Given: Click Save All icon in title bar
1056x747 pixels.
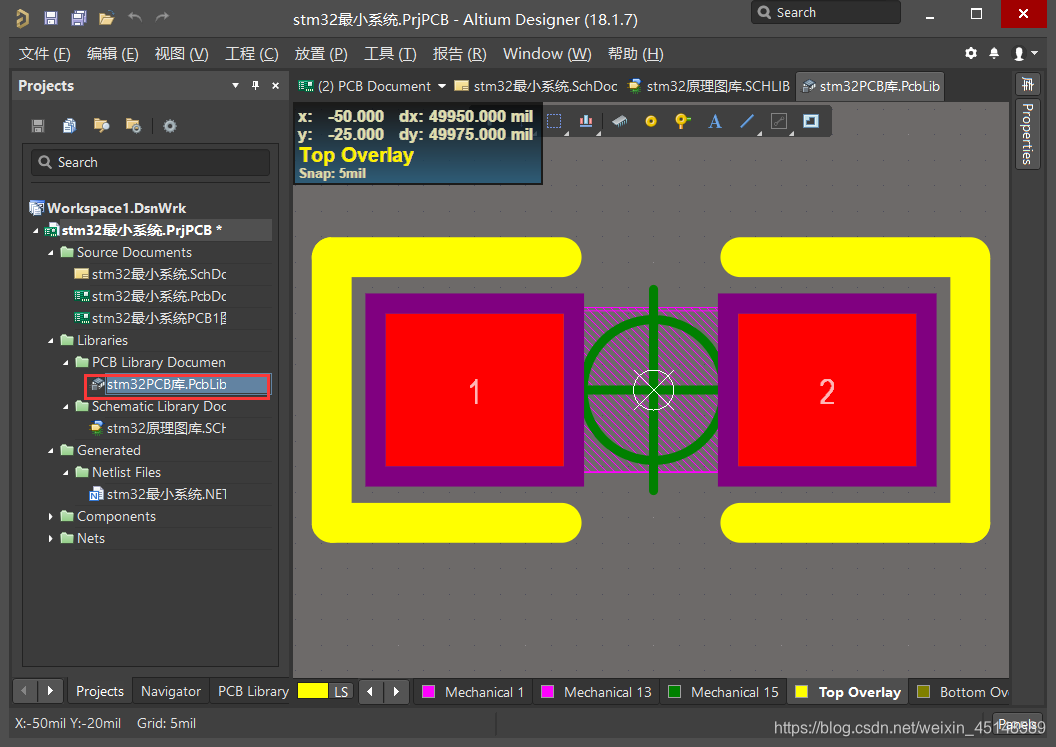Looking at the screenshot, I should point(78,18).
